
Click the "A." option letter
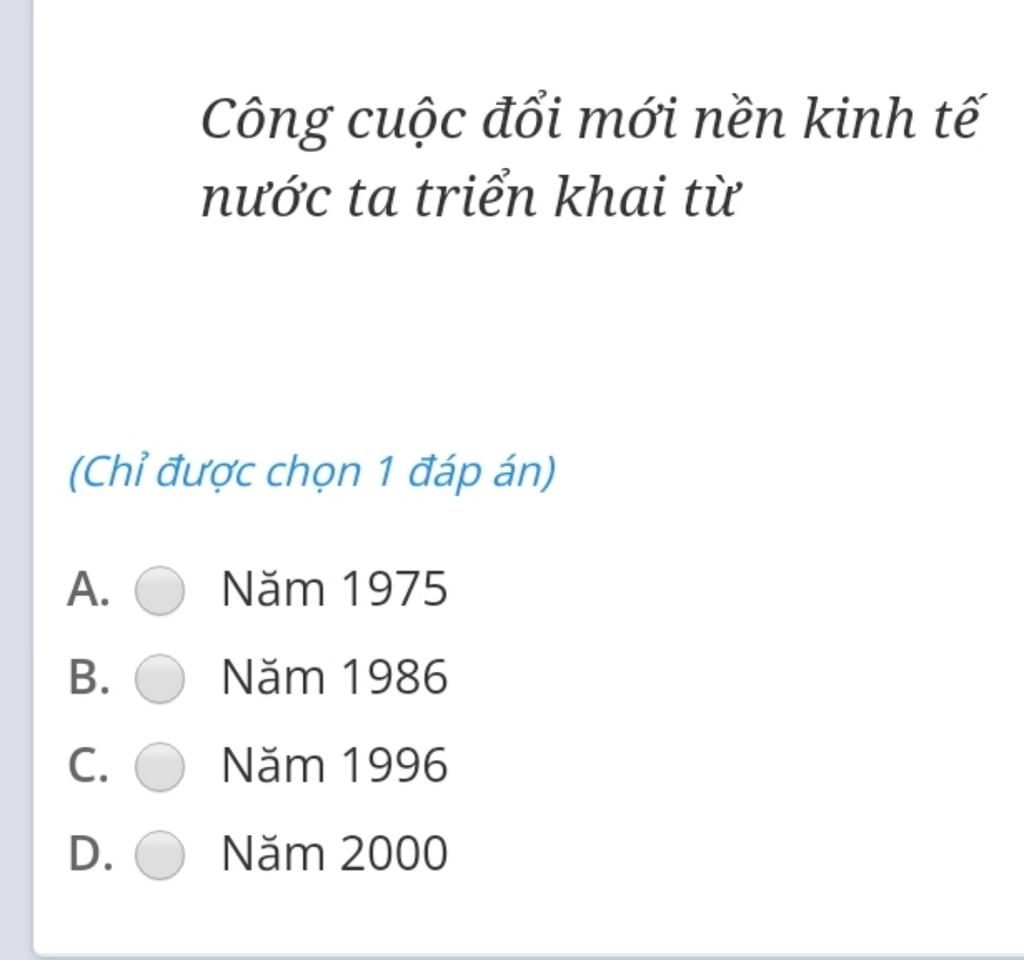[x=88, y=590]
